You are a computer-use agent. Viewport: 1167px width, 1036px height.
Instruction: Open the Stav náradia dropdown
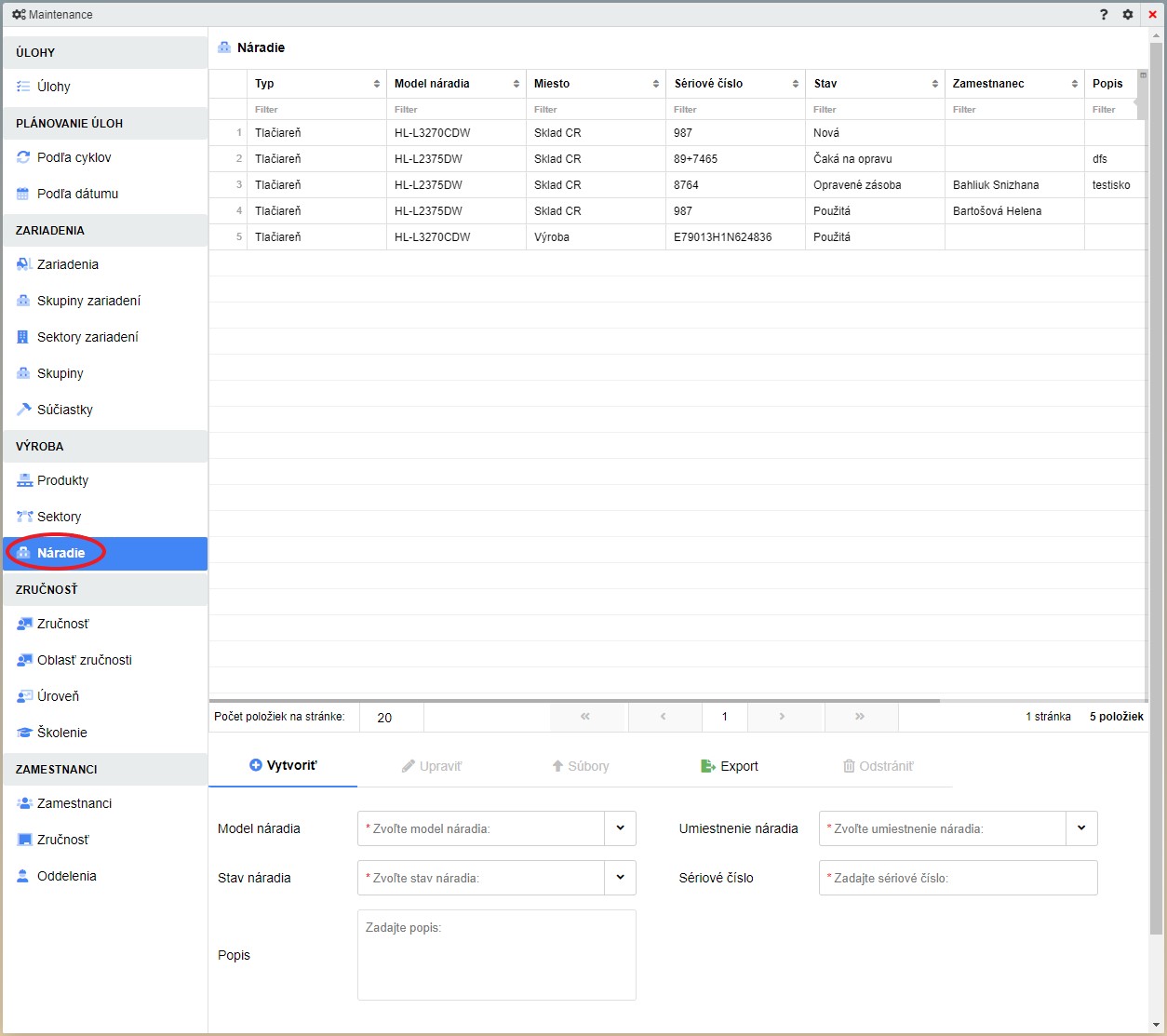620,878
